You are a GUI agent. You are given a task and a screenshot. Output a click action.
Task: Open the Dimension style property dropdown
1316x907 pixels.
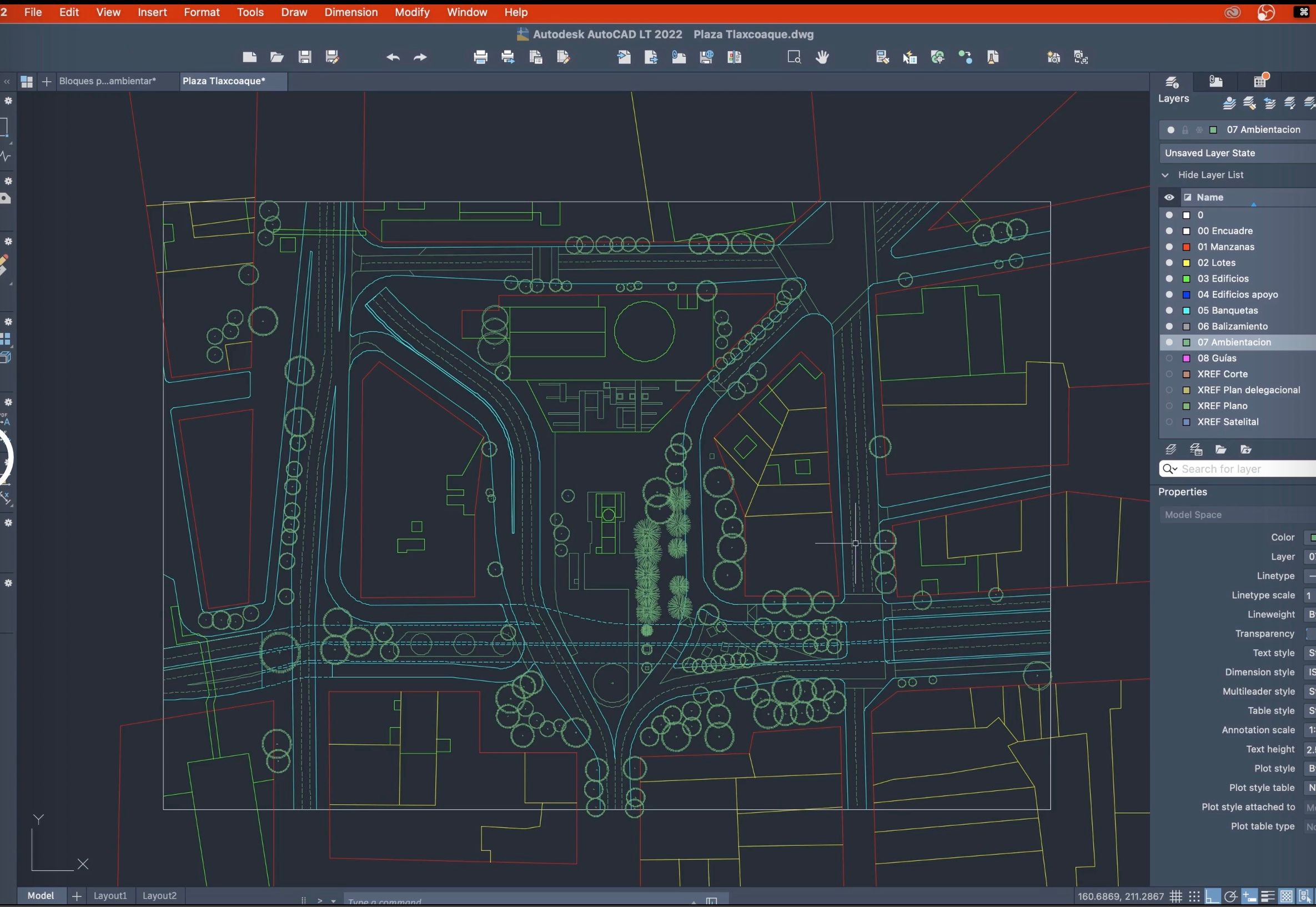click(1310, 672)
